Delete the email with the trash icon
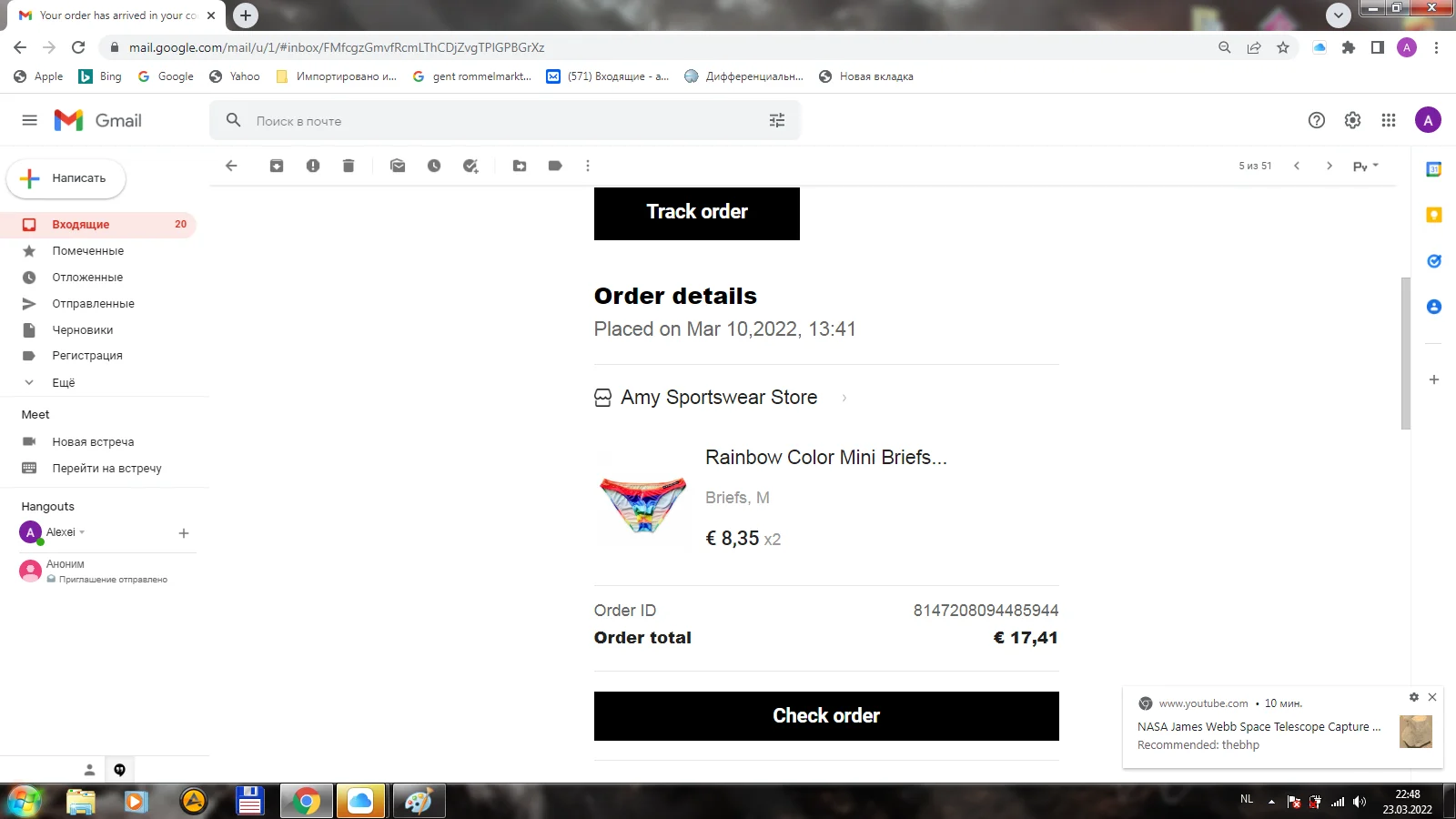1456x819 pixels. [349, 166]
